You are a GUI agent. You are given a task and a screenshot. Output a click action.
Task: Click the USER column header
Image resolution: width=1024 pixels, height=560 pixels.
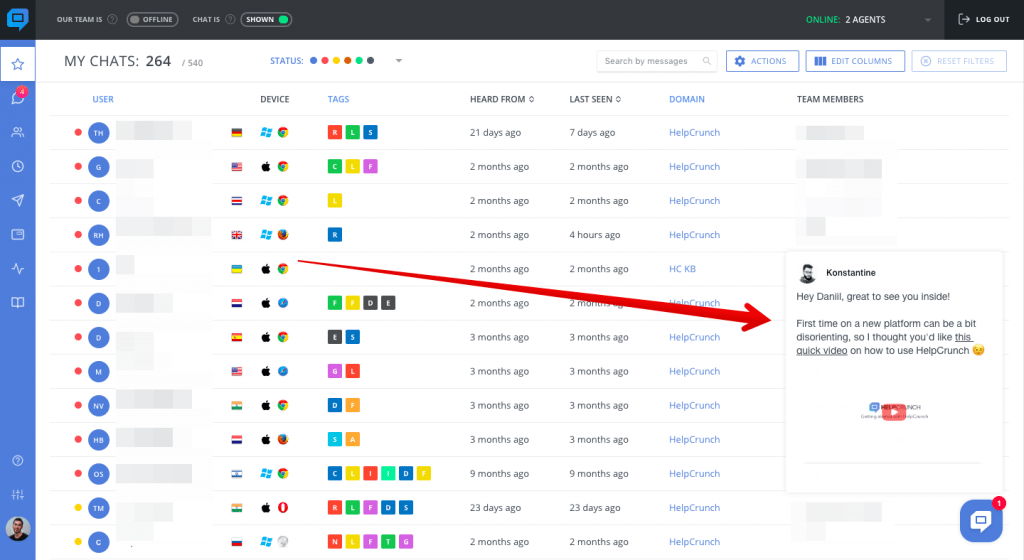point(103,99)
